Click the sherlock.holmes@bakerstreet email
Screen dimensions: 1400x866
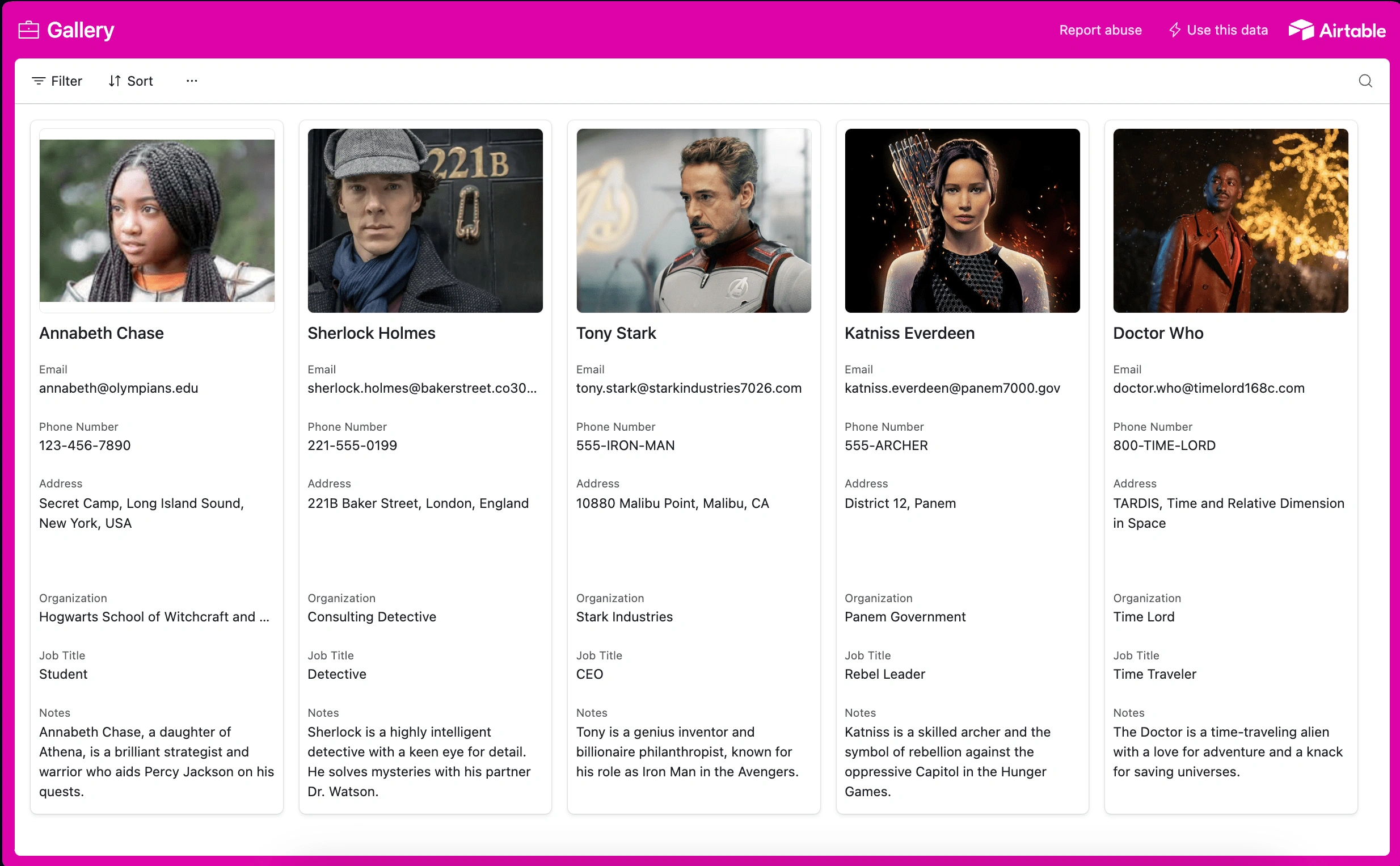pyautogui.click(x=422, y=388)
